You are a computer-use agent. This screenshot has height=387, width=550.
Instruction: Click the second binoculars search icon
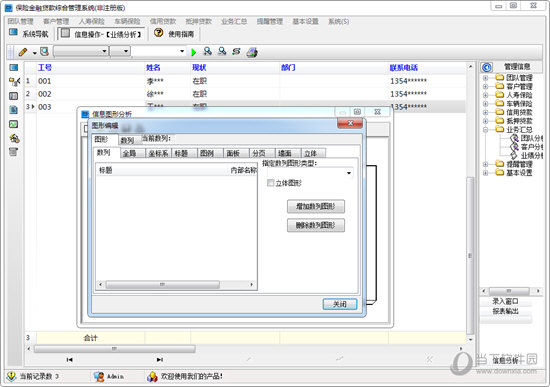click(222, 52)
